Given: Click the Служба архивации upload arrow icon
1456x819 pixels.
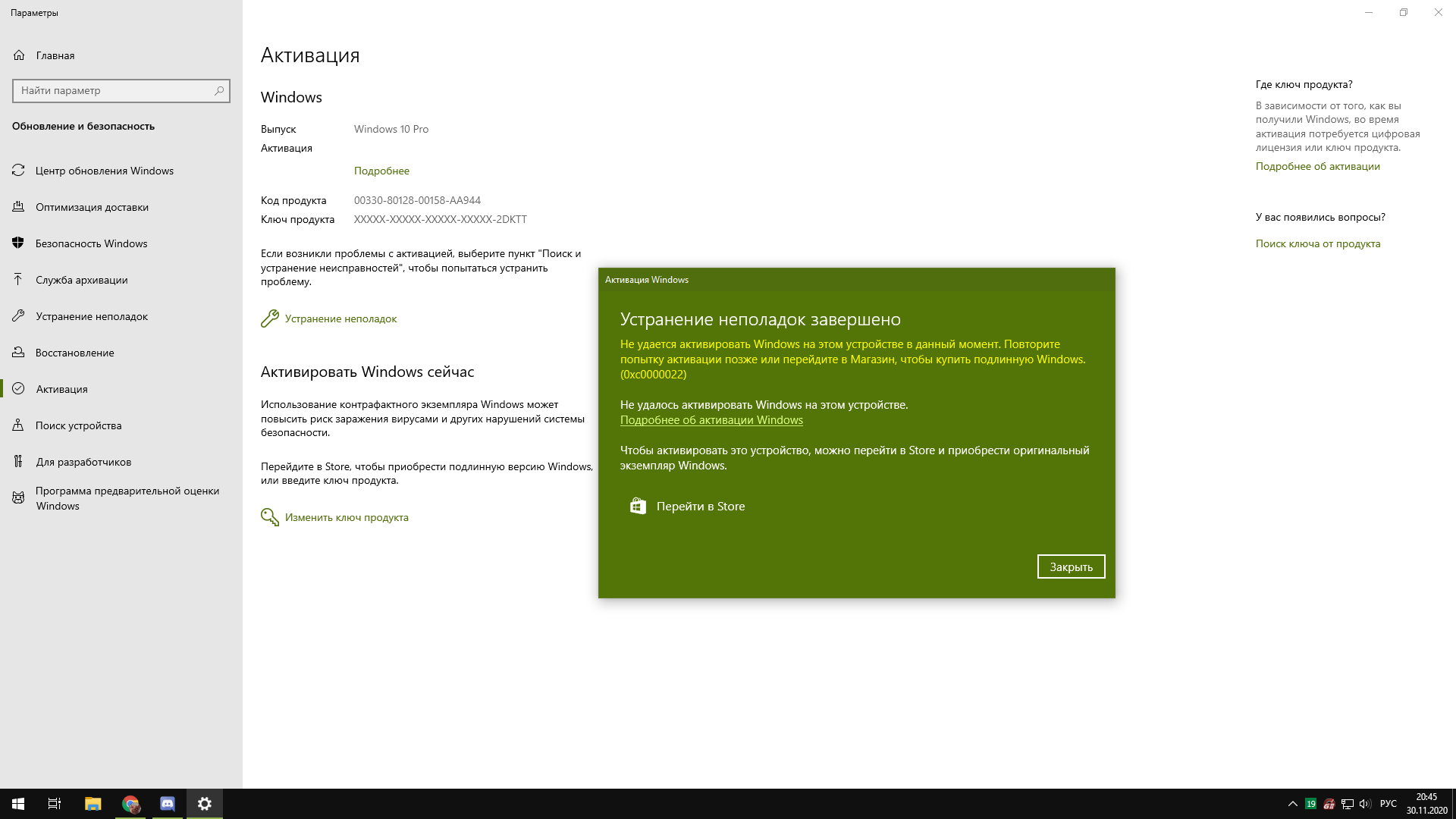Looking at the screenshot, I should (19, 280).
